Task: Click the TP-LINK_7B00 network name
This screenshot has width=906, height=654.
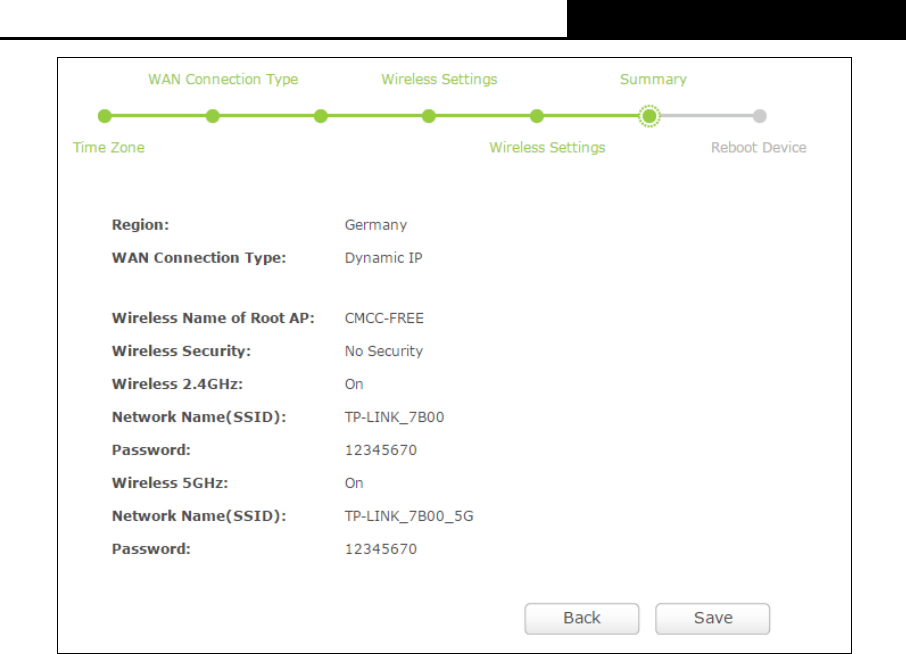Action: coord(395,417)
